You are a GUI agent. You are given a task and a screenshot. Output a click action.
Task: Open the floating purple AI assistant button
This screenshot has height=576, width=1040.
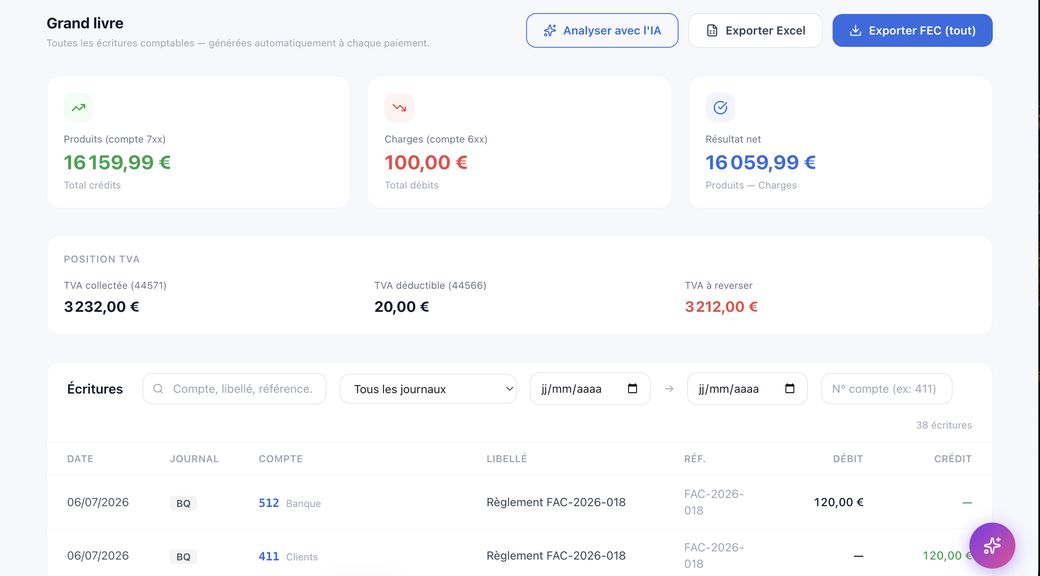(x=992, y=545)
